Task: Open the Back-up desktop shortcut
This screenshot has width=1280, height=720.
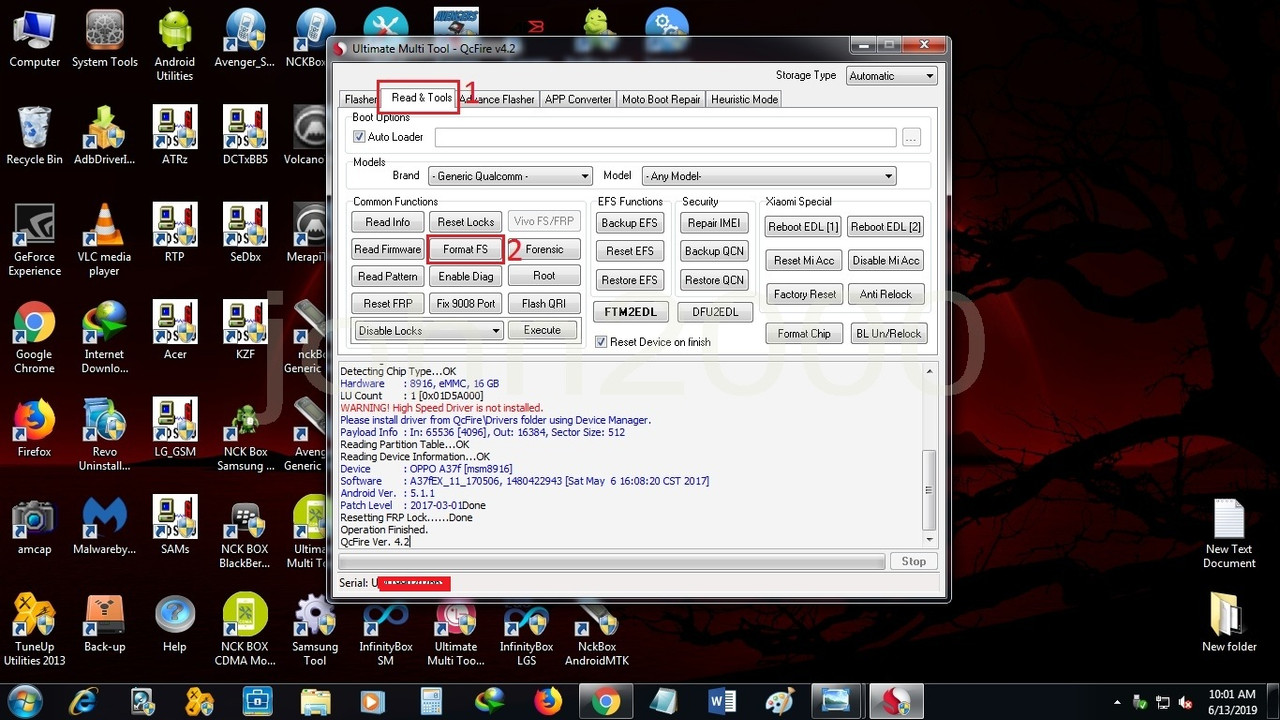Action: point(104,622)
